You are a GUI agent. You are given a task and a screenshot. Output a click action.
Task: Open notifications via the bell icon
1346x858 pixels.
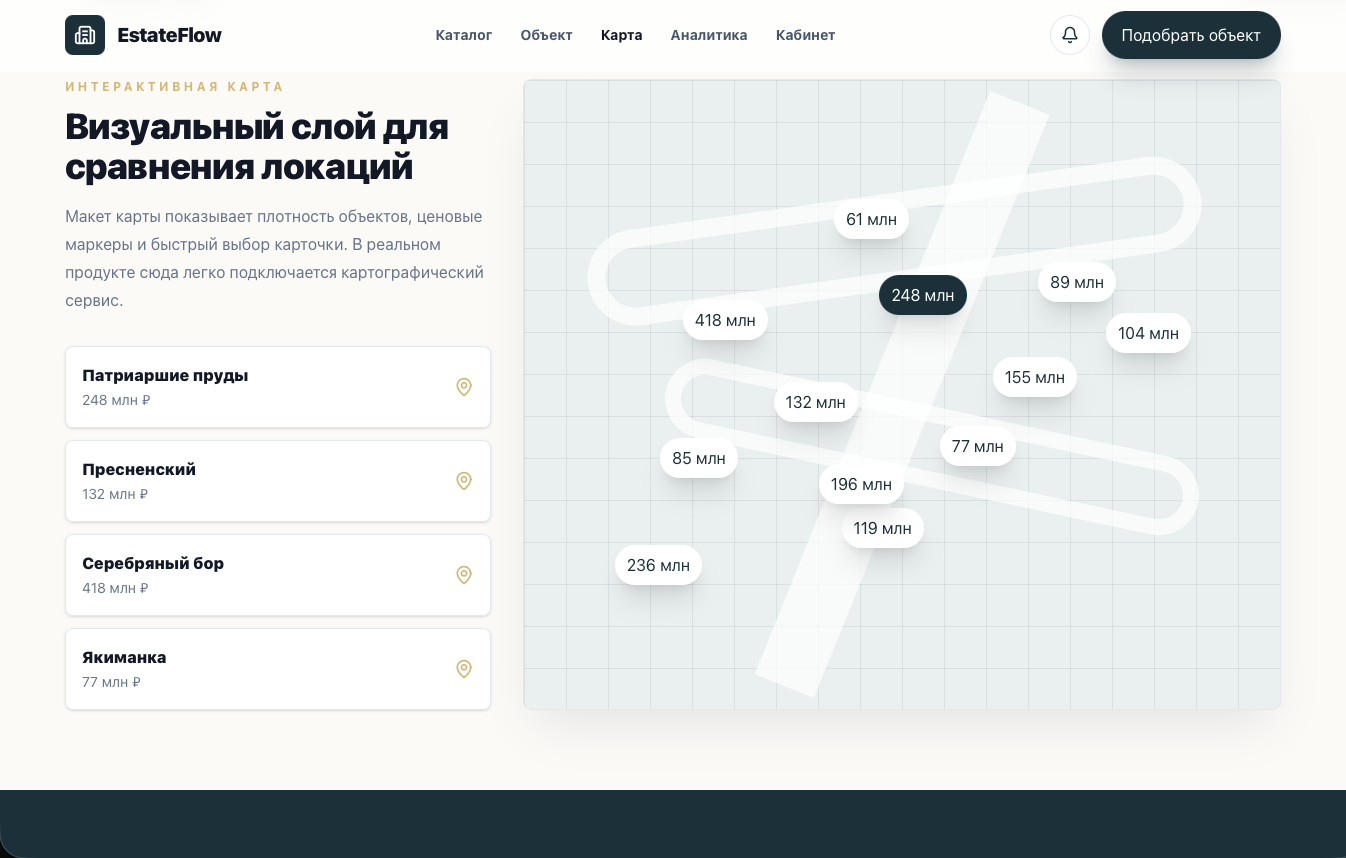(x=1070, y=35)
